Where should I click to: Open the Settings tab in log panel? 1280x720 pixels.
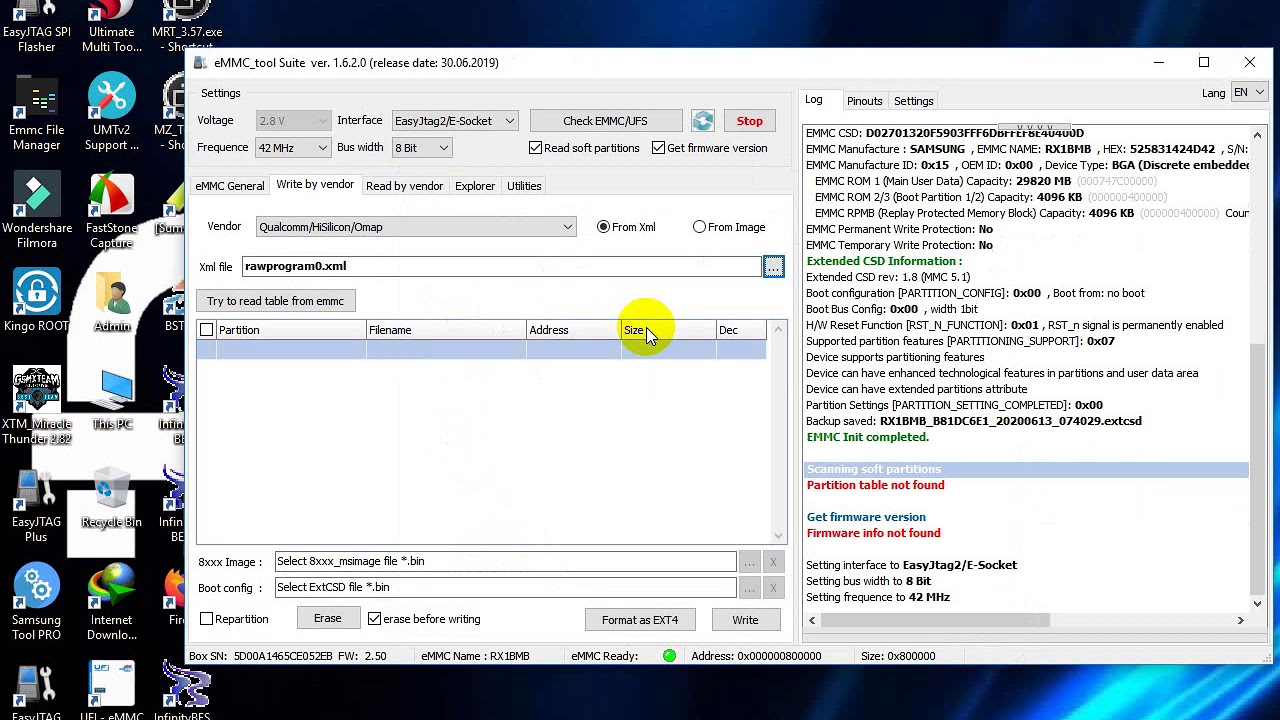[x=913, y=101]
